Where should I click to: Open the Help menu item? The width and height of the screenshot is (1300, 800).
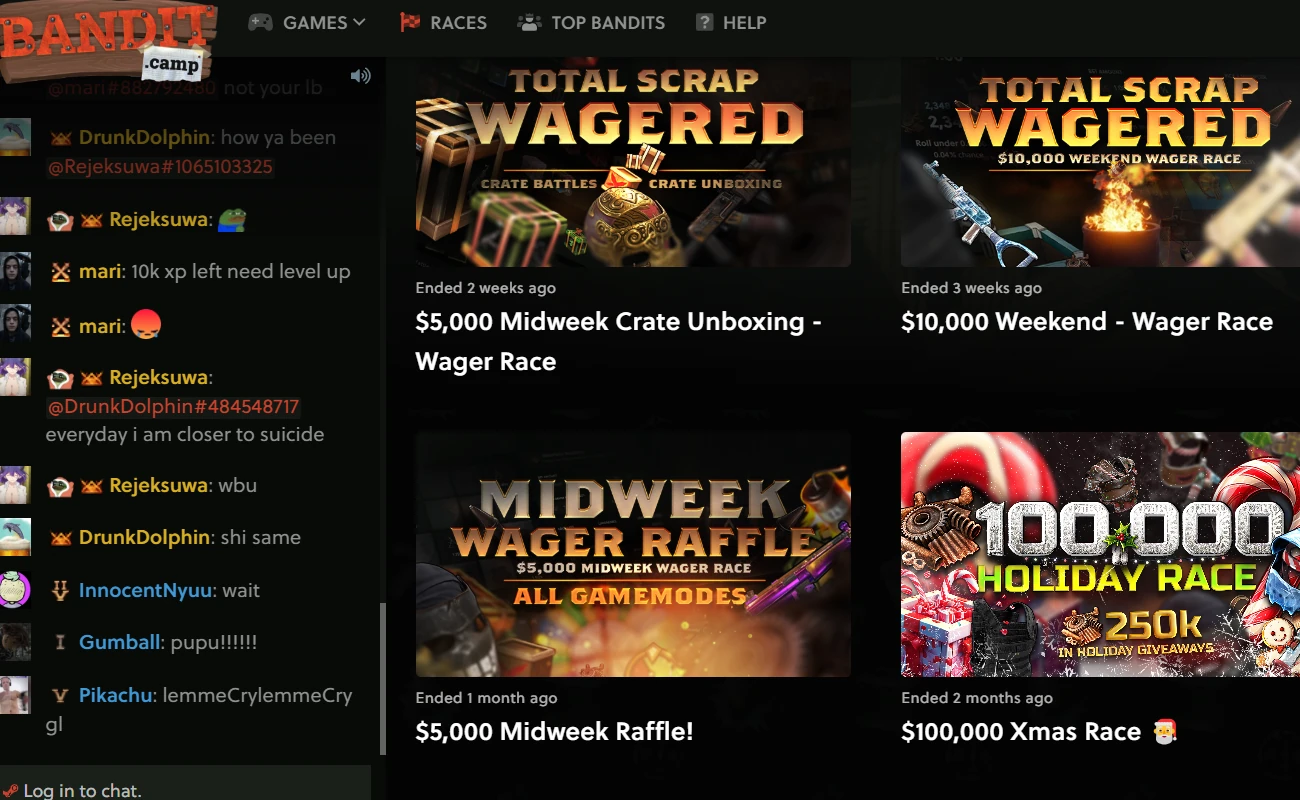(x=731, y=22)
